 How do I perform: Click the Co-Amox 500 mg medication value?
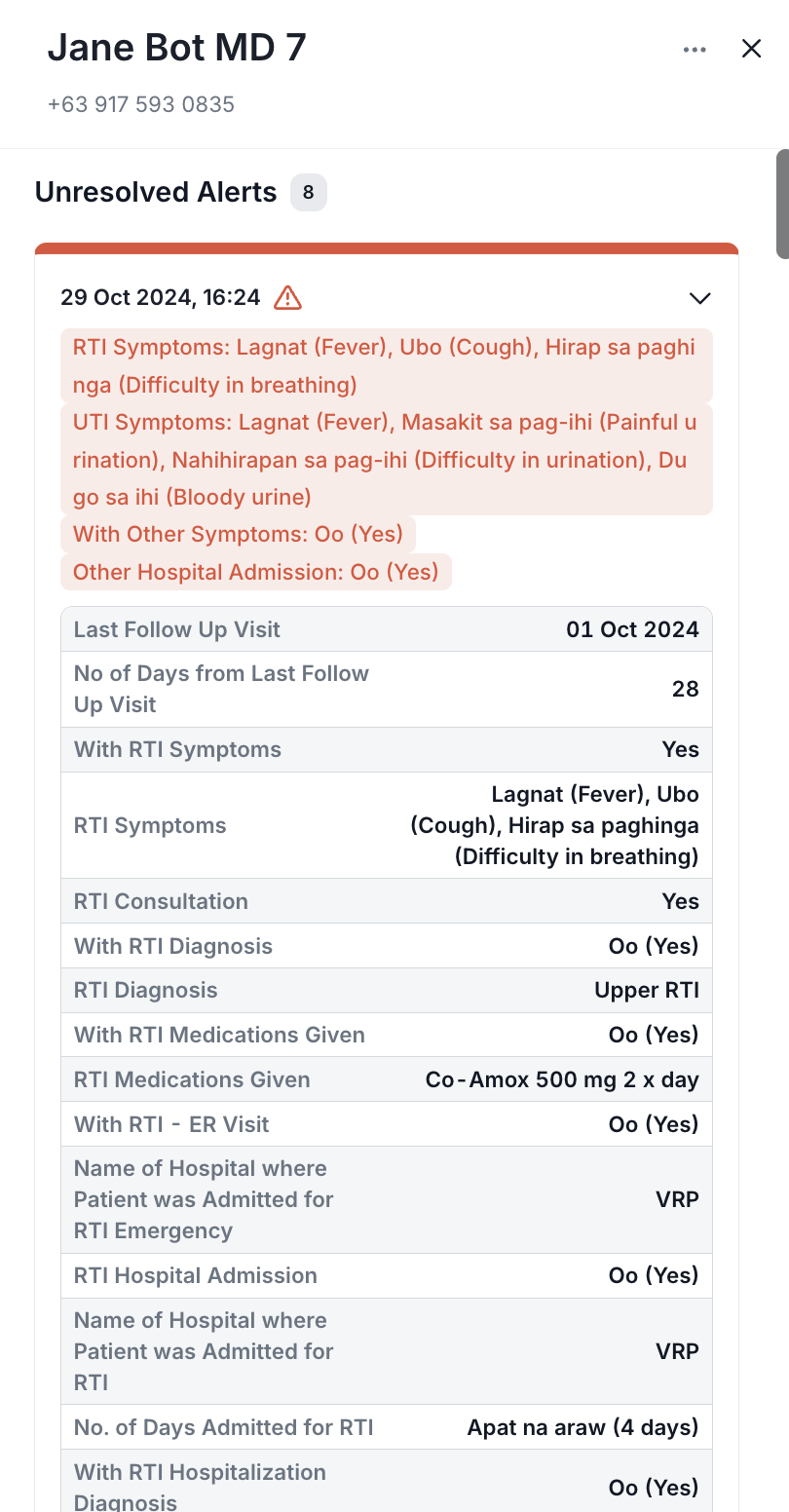tap(562, 1079)
